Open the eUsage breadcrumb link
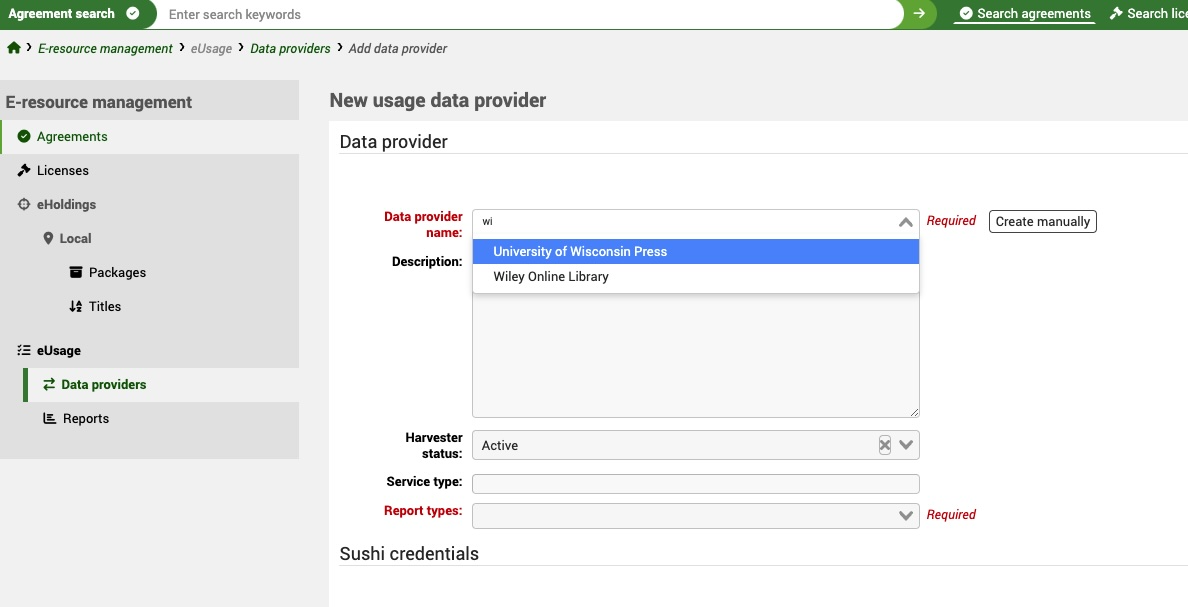This screenshot has height=607, width=1188. (211, 47)
